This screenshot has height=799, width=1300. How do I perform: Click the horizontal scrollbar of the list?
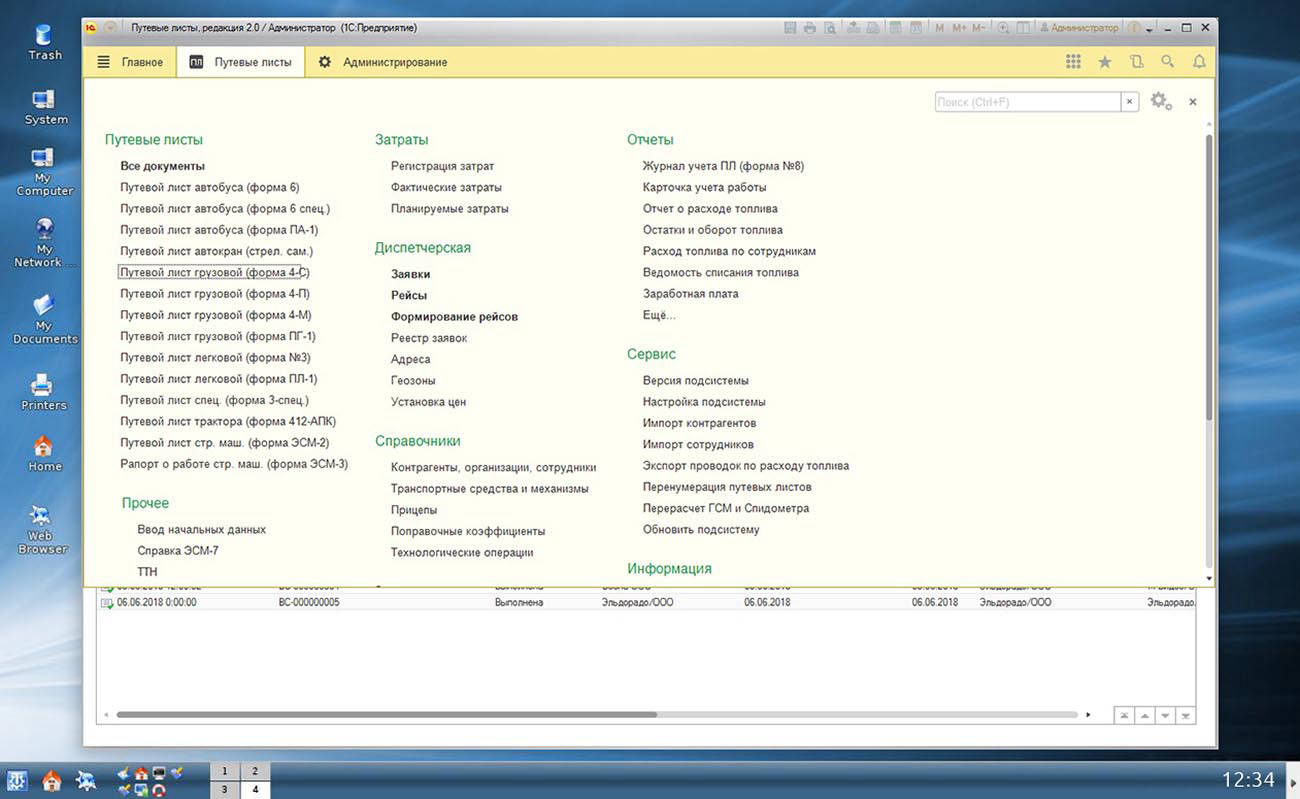click(x=386, y=715)
